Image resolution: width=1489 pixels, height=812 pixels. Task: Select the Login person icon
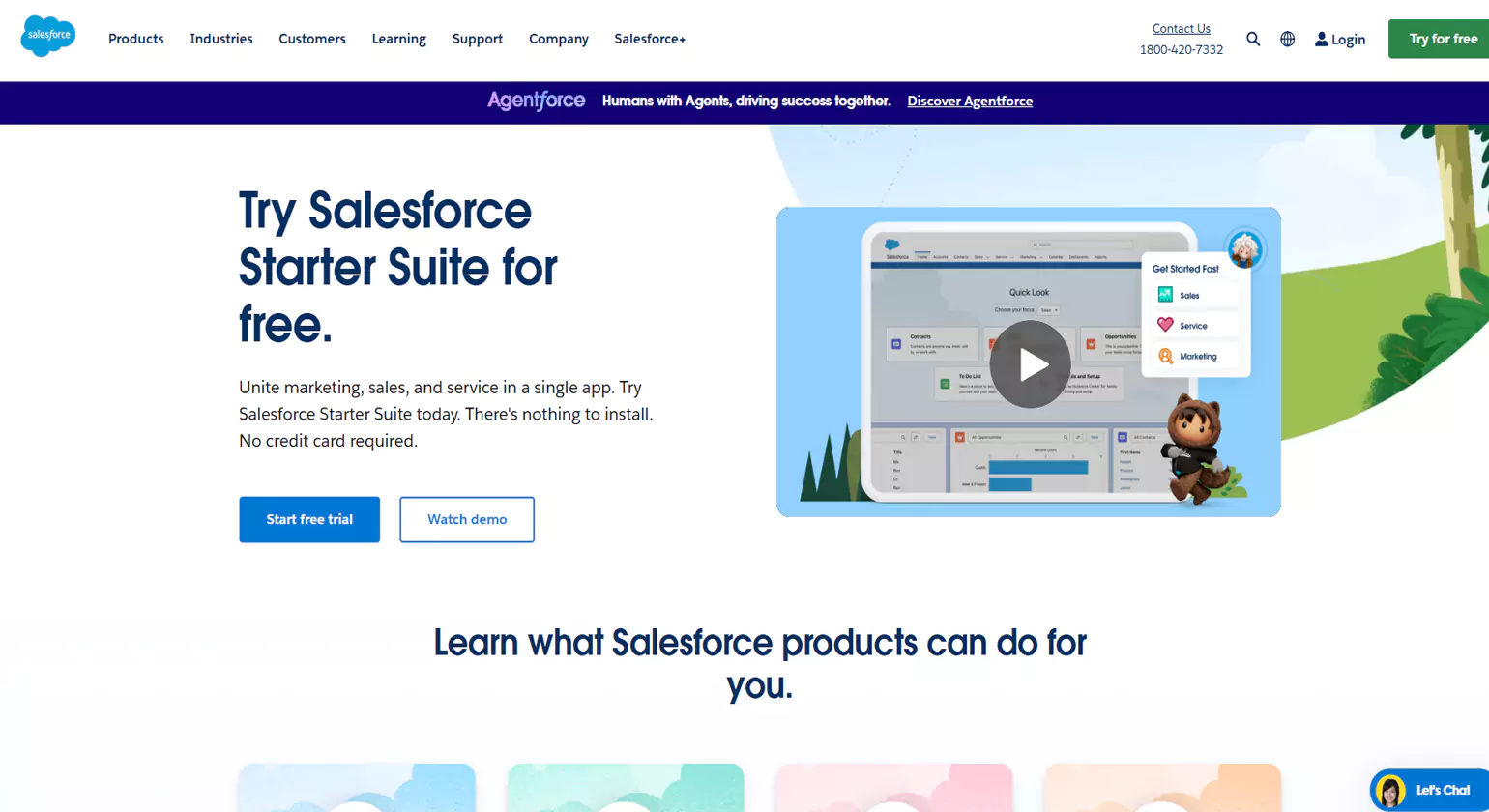[1321, 39]
